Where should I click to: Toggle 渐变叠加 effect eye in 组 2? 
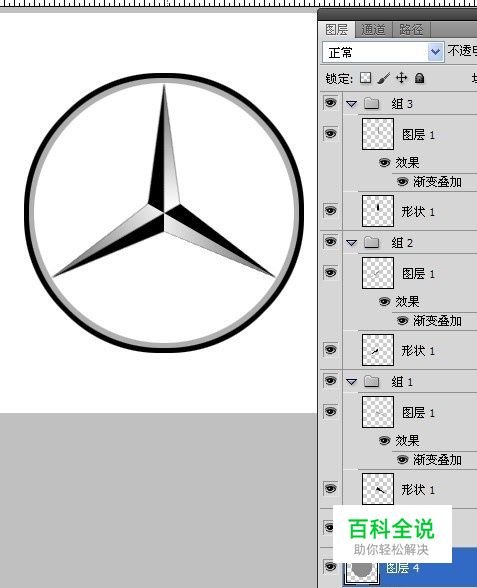402,321
